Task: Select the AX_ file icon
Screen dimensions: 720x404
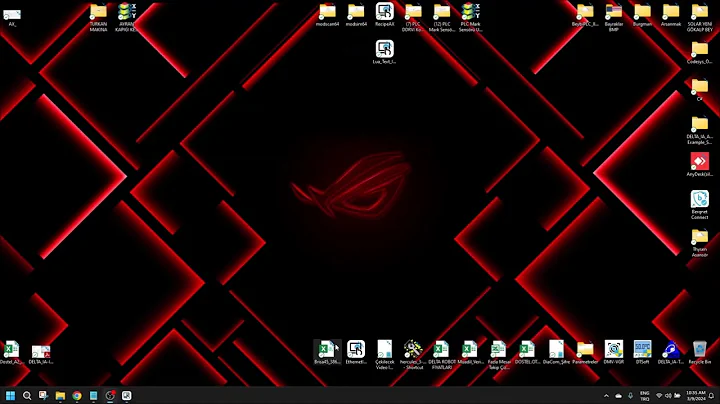Action: pyautogui.click(x=12, y=15)
